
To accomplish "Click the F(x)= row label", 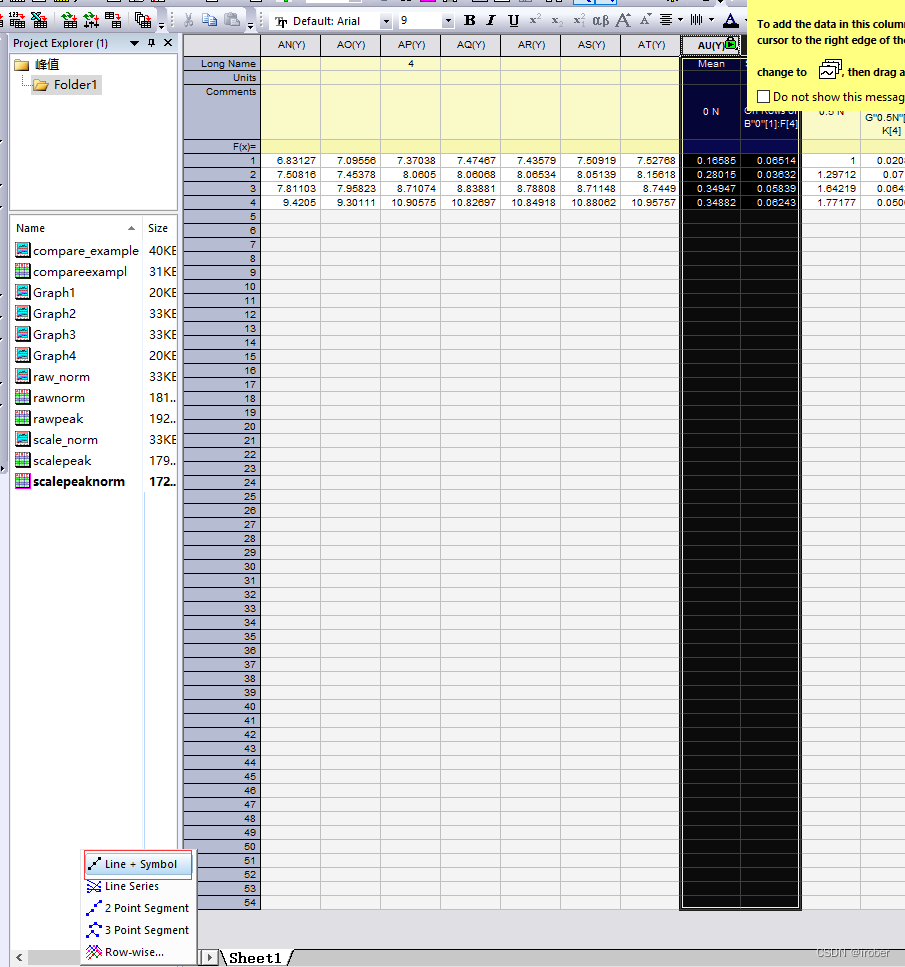I will 221,147.
